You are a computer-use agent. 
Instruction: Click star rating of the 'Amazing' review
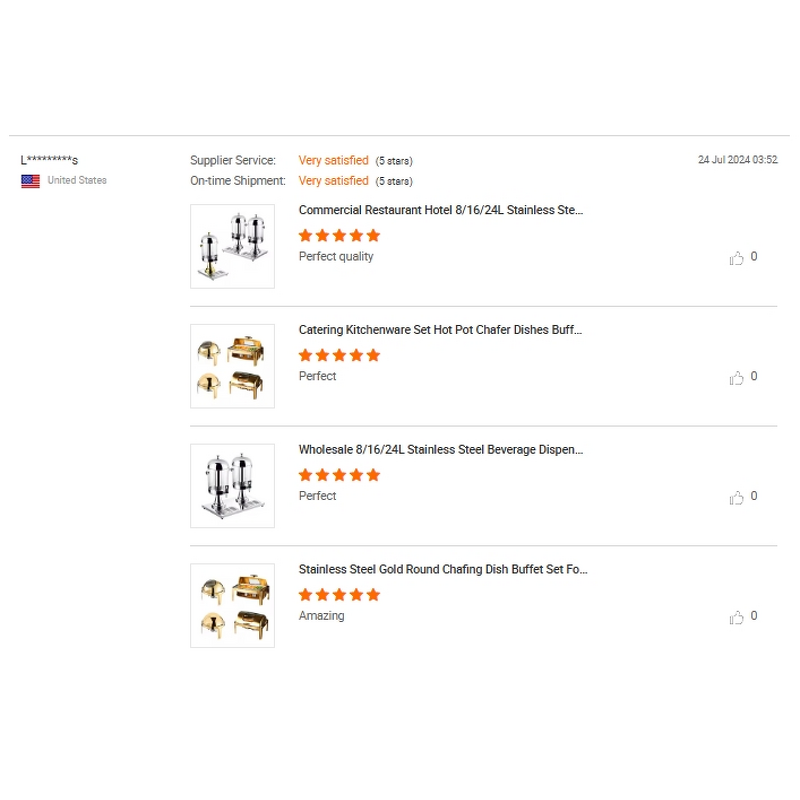click(339, 595)
